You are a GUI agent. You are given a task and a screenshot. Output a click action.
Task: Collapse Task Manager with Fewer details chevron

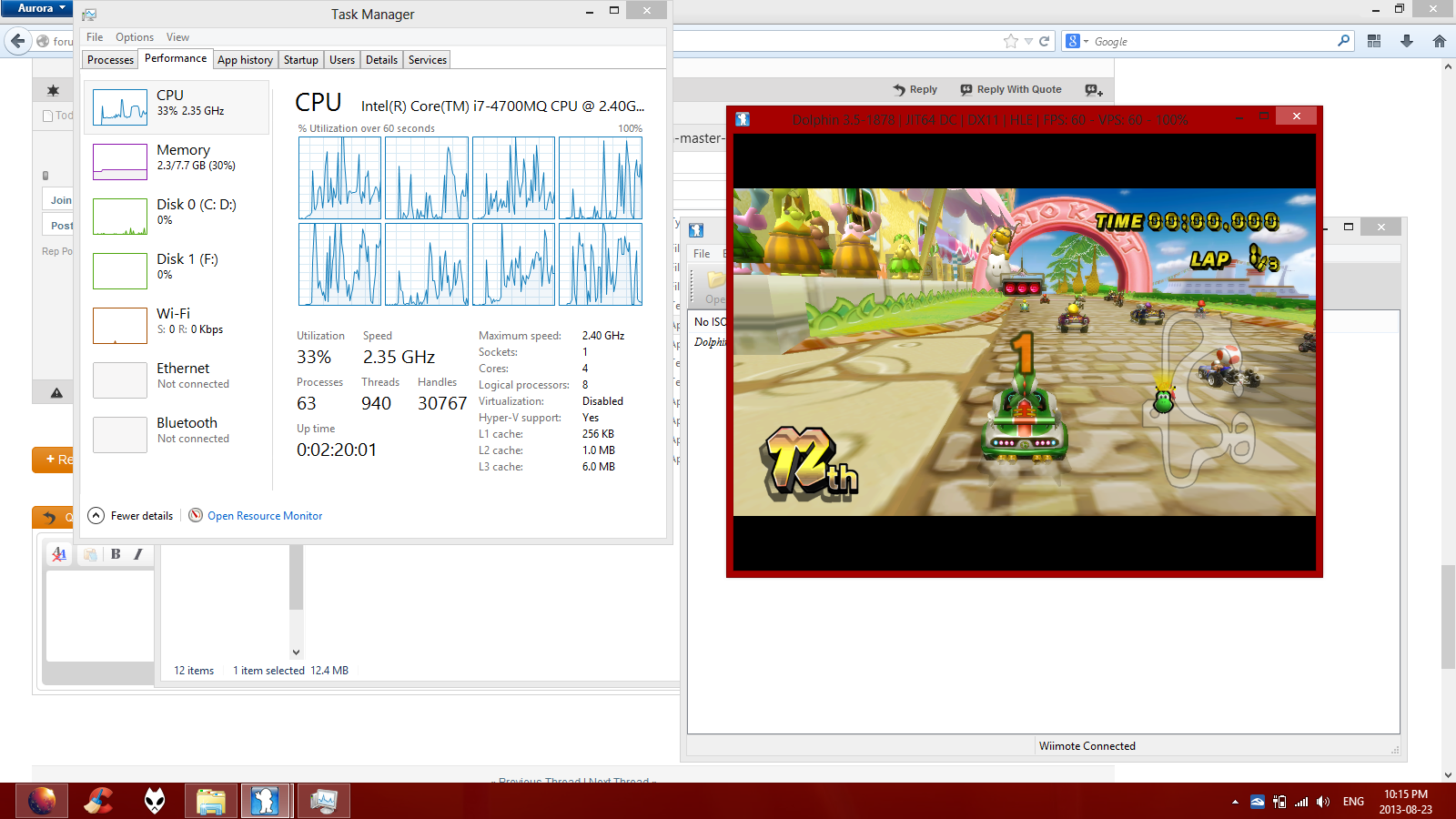[96, 516]
